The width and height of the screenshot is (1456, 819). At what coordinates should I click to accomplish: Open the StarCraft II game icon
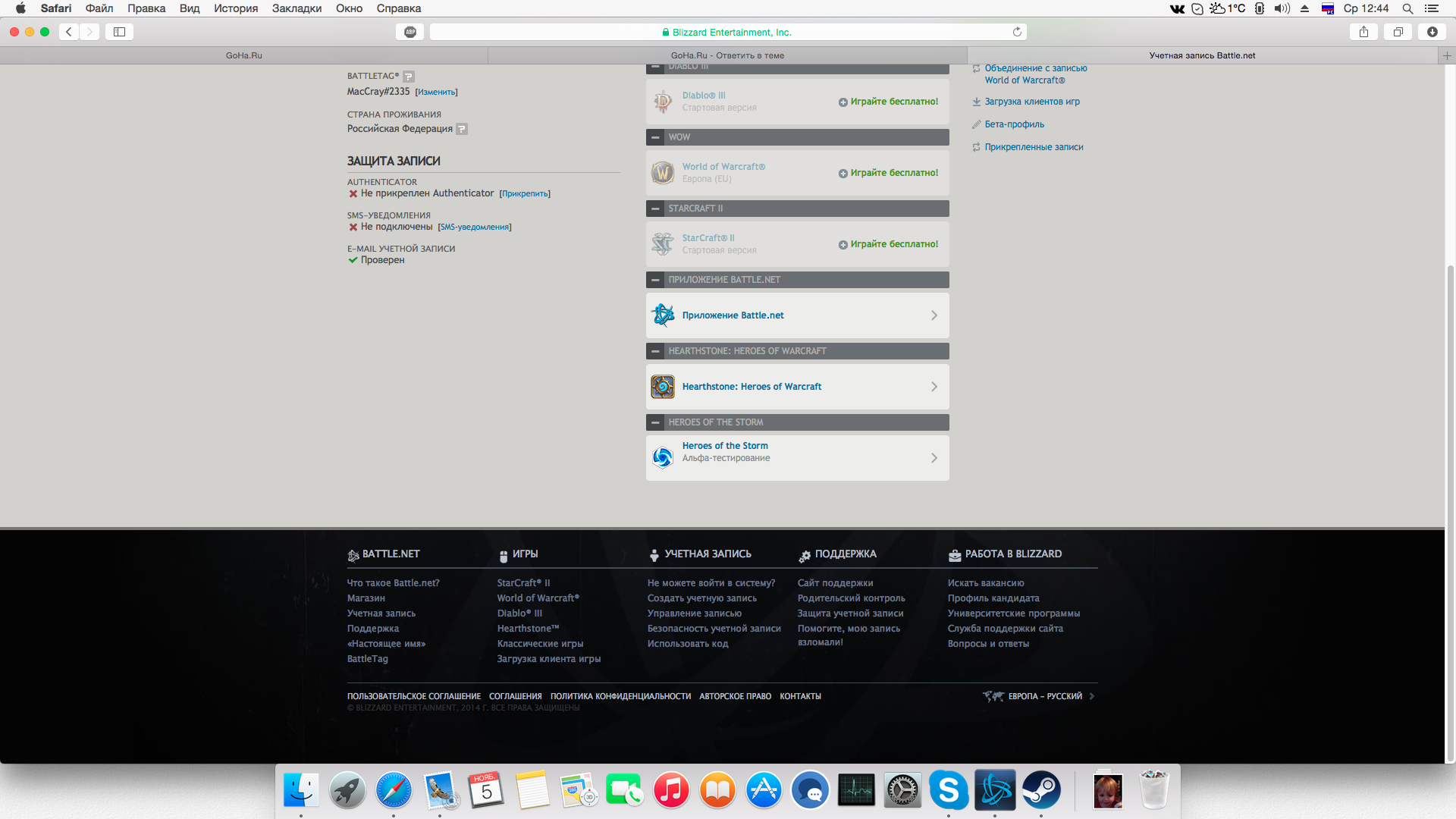click(x=663, y=244)
